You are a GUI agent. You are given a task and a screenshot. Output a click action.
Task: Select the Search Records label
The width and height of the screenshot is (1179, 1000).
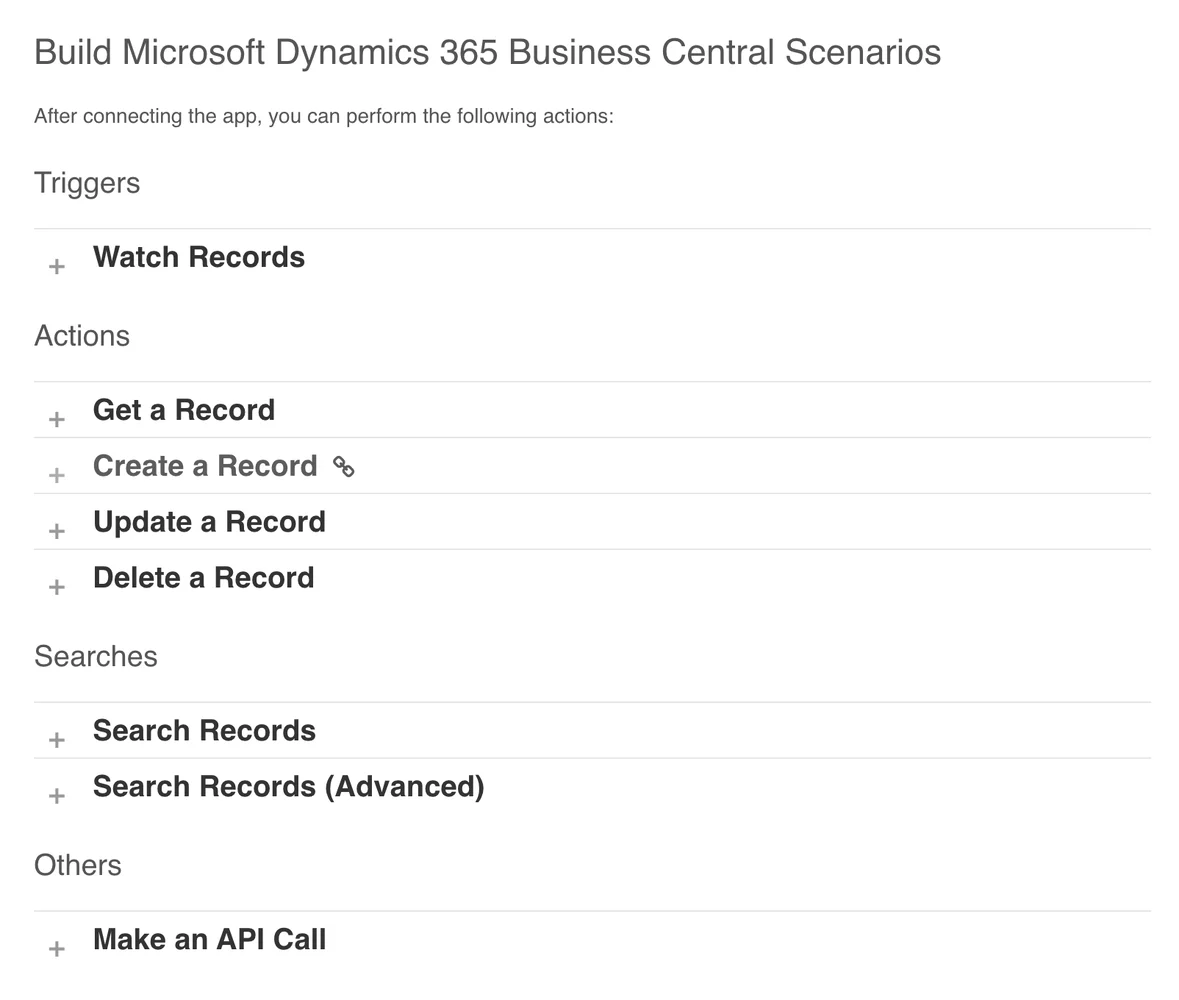[x=204, y=731]
